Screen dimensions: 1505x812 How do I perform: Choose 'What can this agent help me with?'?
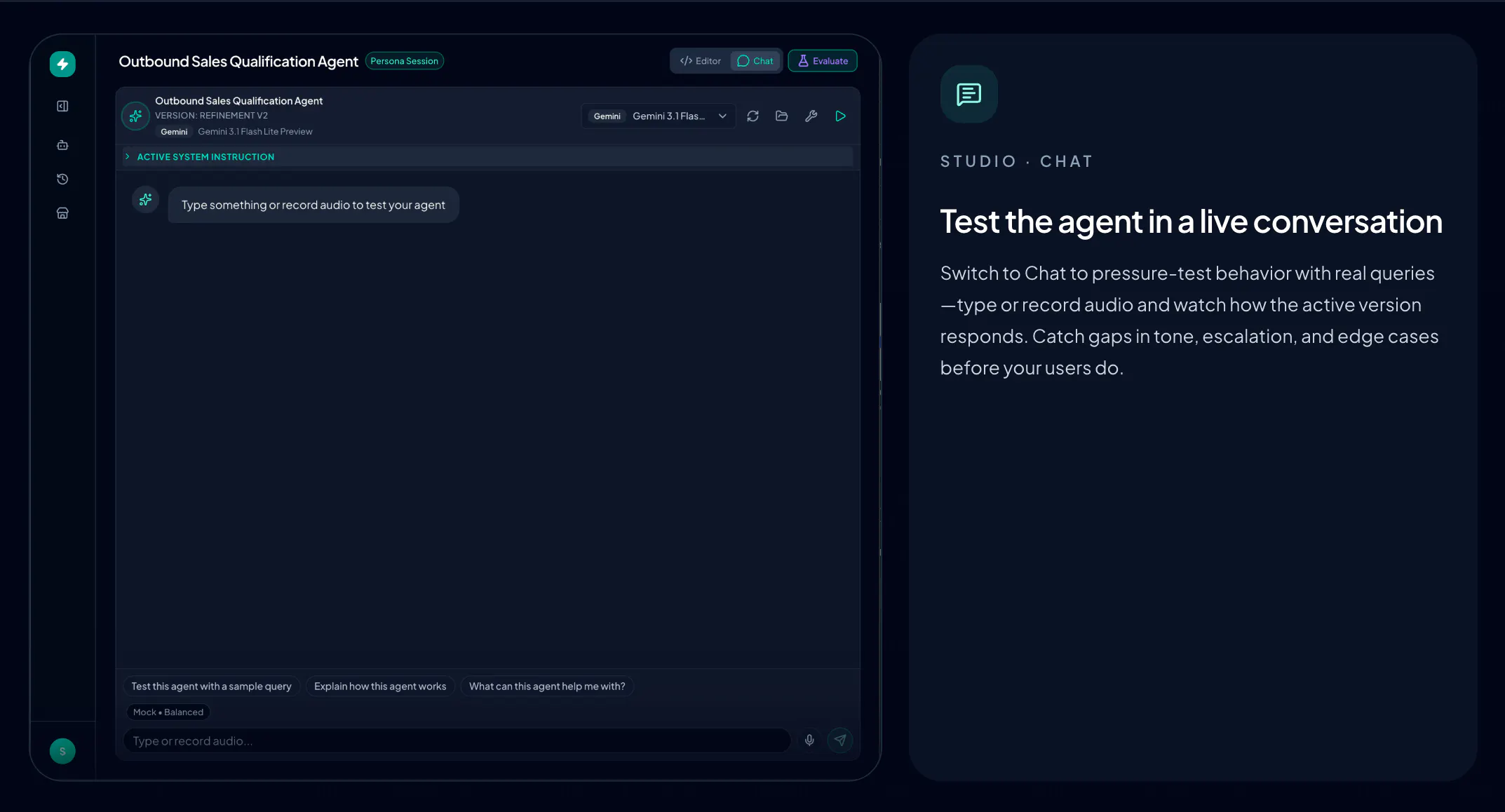coord(547,686)
